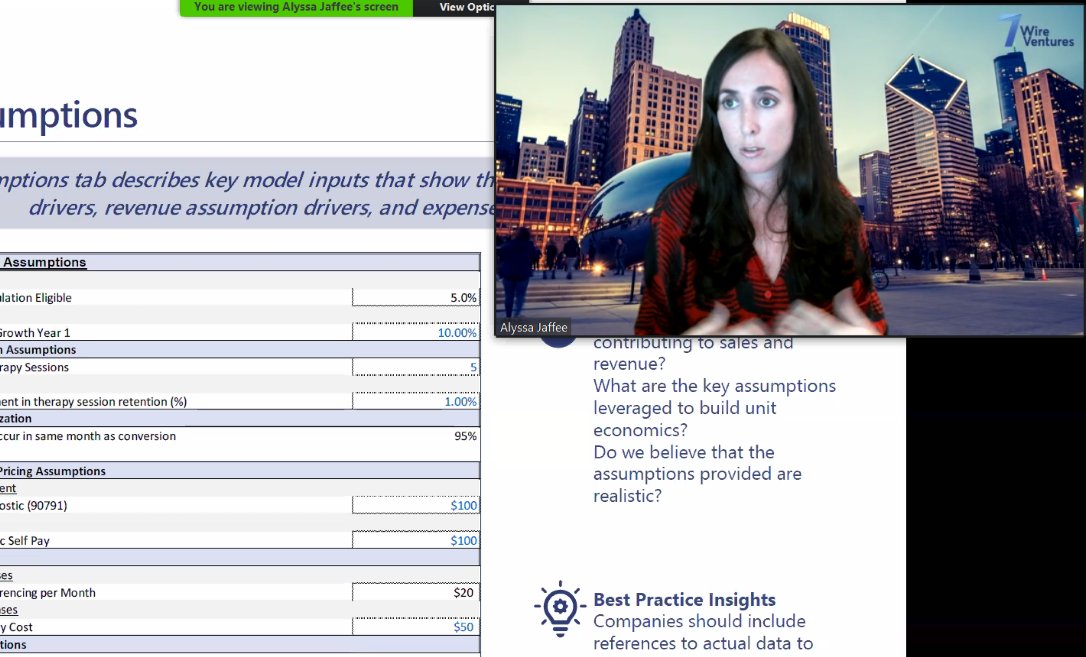Screen dimensions: 1086x657
Task: Click 'ccur in same month as conversion' label
Action: [x=88, y=436]
